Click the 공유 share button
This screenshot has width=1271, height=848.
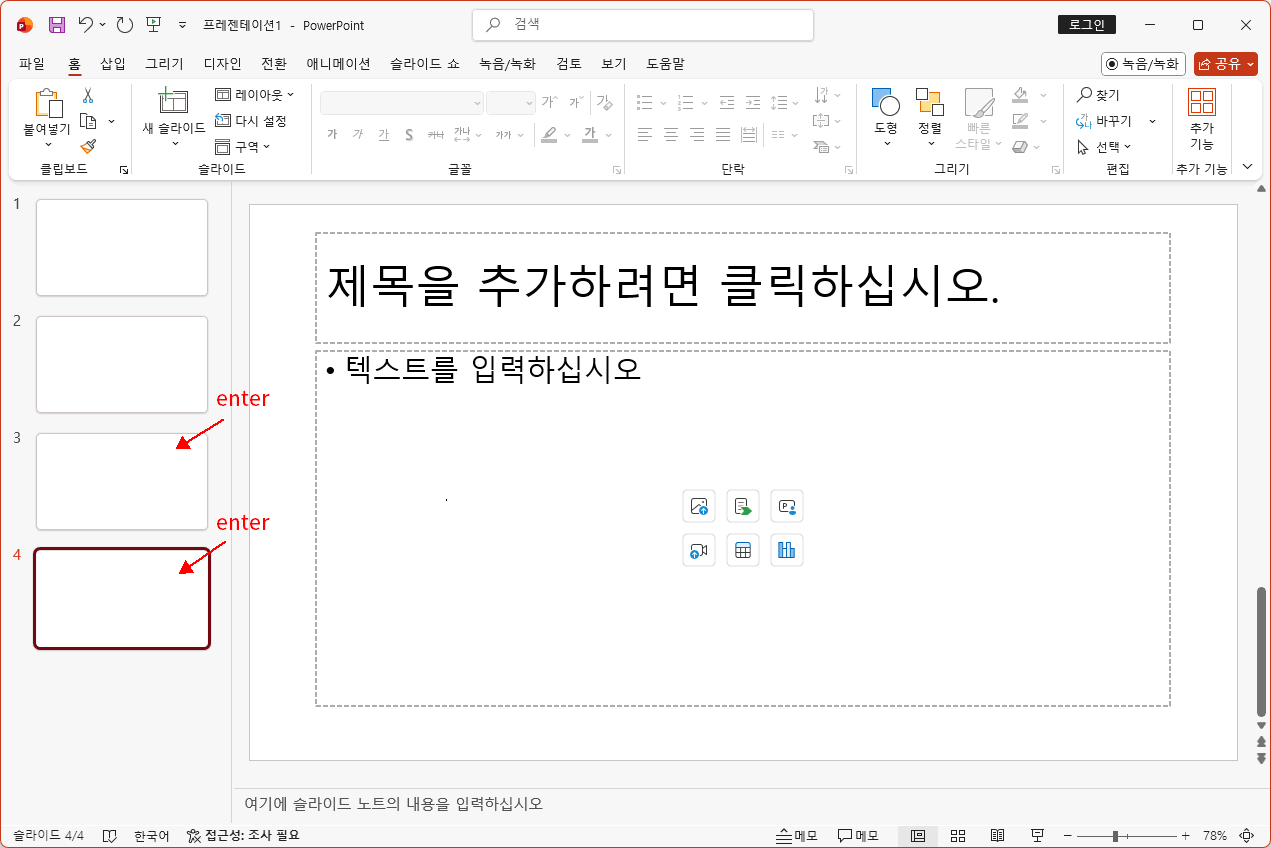(1227, 63)
